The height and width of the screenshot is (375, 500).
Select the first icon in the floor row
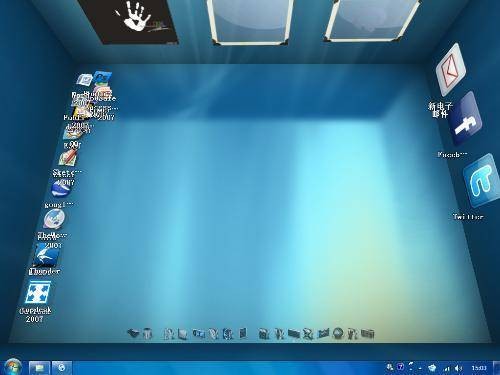pyautogui.click(x=133, y=332)
